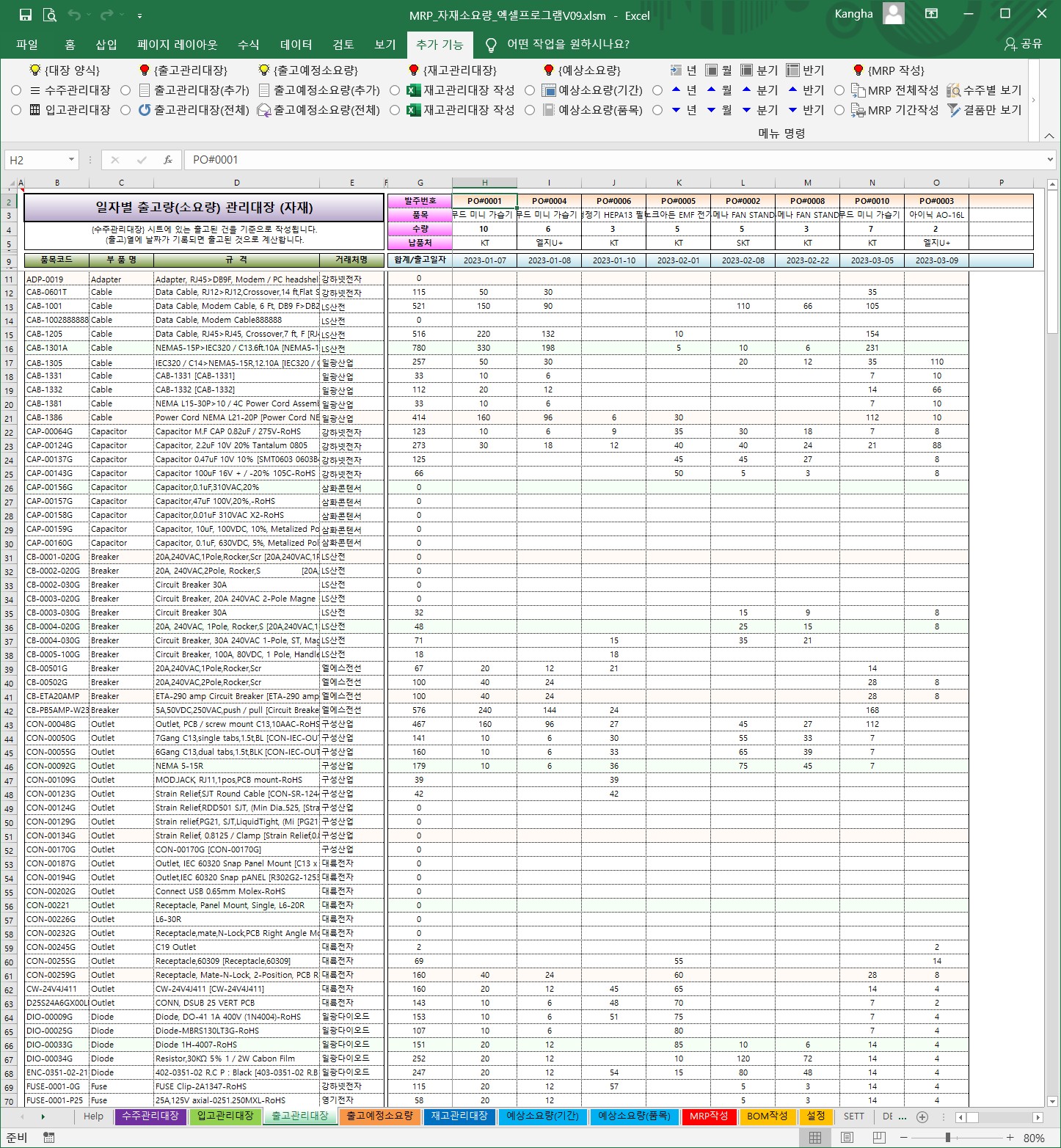Image resolution: width=1061 pixels, height=1148 pixels.
Task: Click 예상소요량(기간) ribbon button
Action: tap(592, 89)
